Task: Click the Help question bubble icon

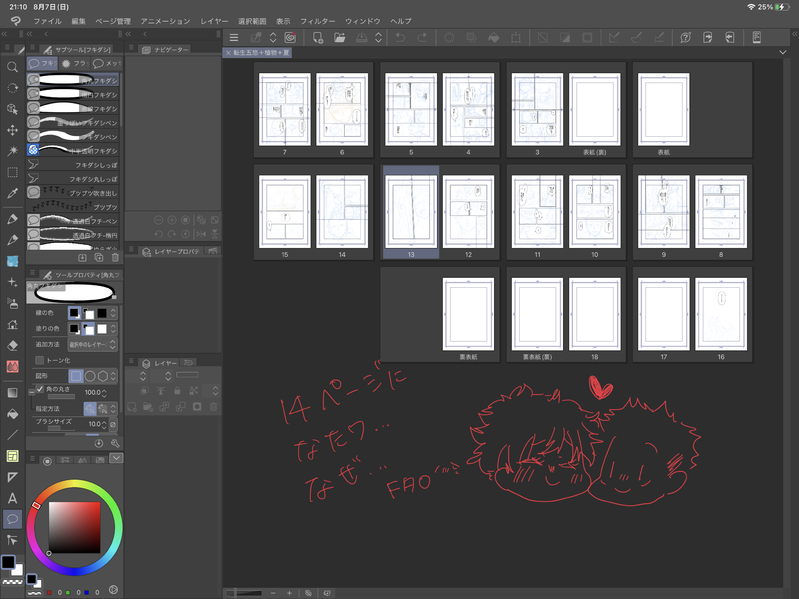Action: tap(685, 38)
